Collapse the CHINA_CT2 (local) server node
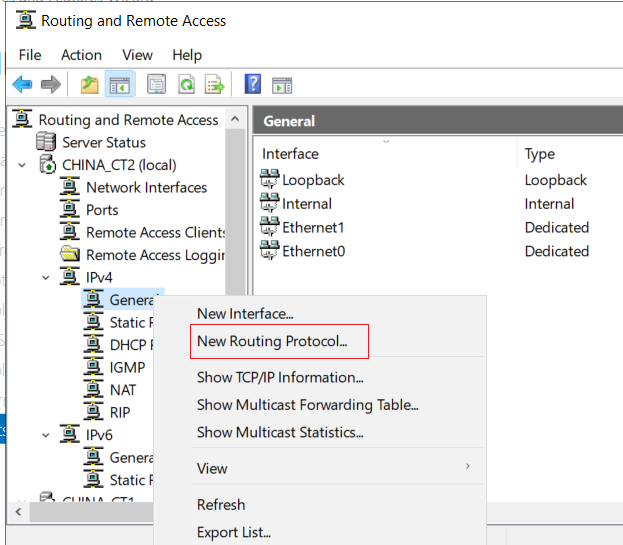The image size is (623, 545). point(22,165)
